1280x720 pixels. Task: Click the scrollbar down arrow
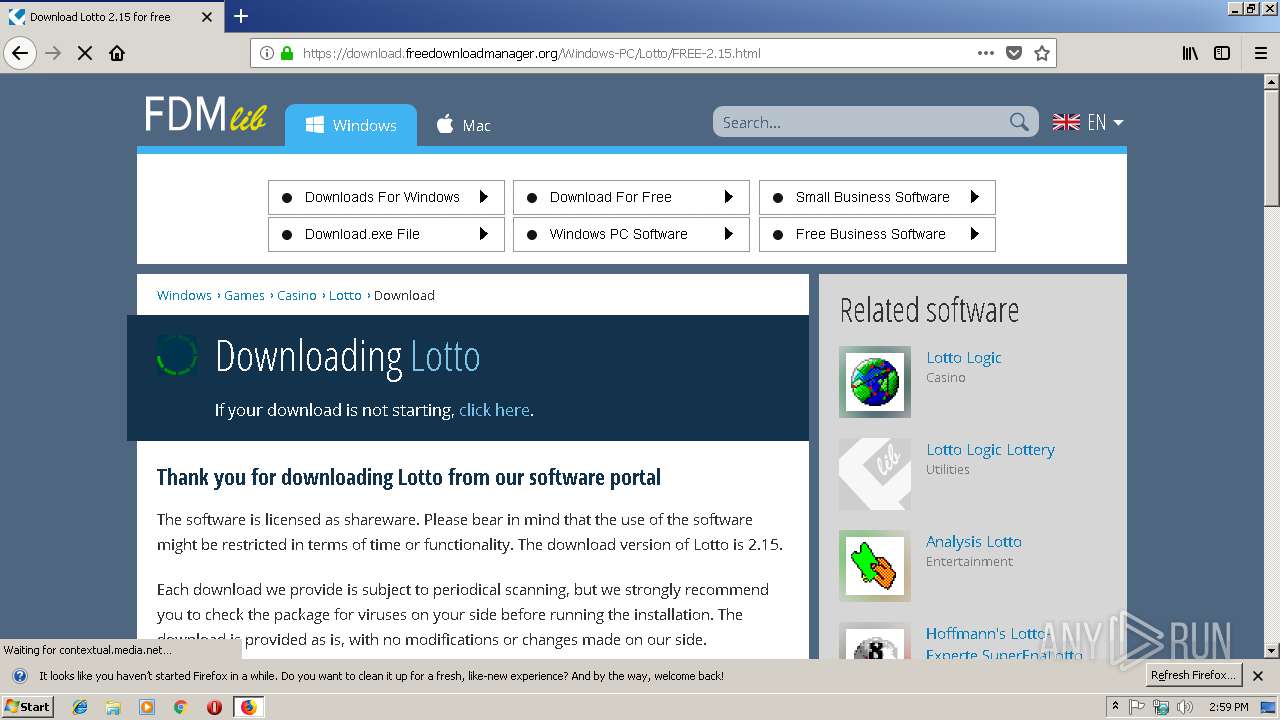point(1271,650)
